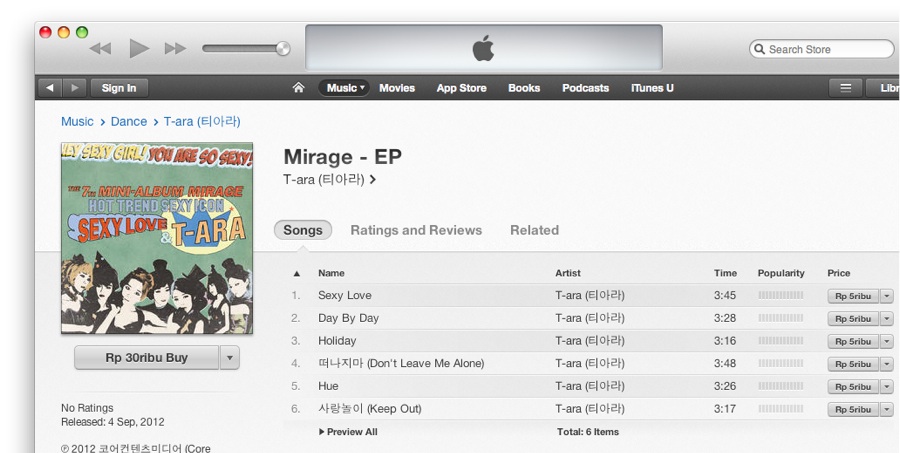
Task: Open price dropdown arrow for Keep Out
Action: pos(887,409)
